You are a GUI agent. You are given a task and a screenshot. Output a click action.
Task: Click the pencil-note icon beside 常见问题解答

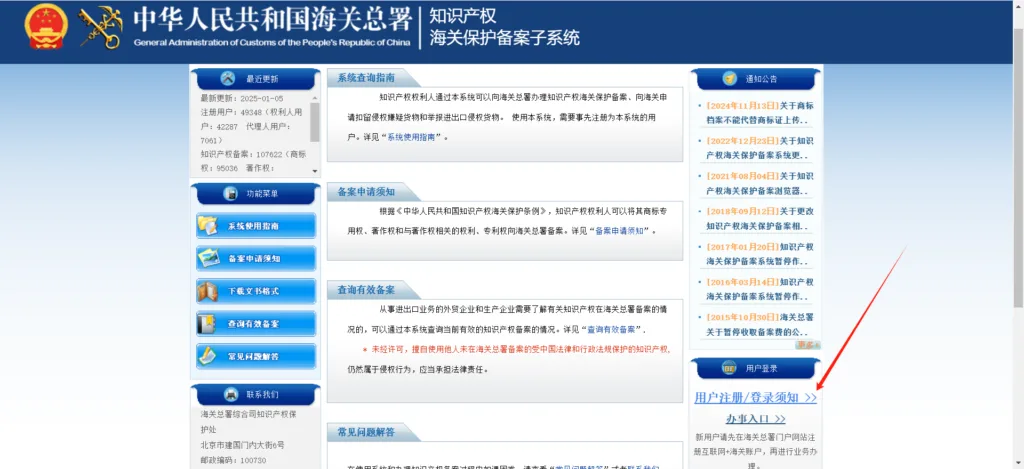click(x=208, y=356)
